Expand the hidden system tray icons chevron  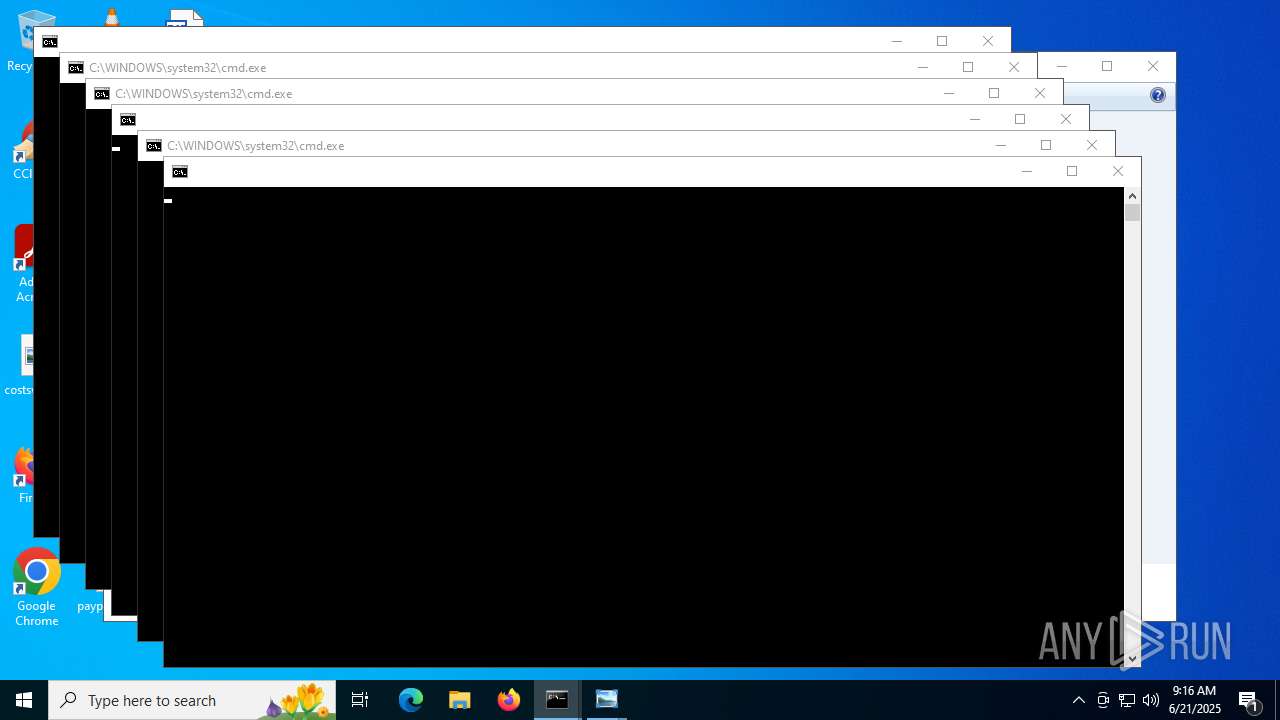point(1078,700)
